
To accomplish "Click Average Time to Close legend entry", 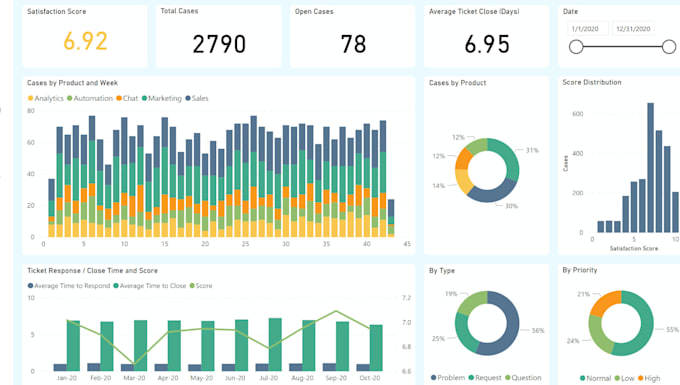I will (150, 286).
